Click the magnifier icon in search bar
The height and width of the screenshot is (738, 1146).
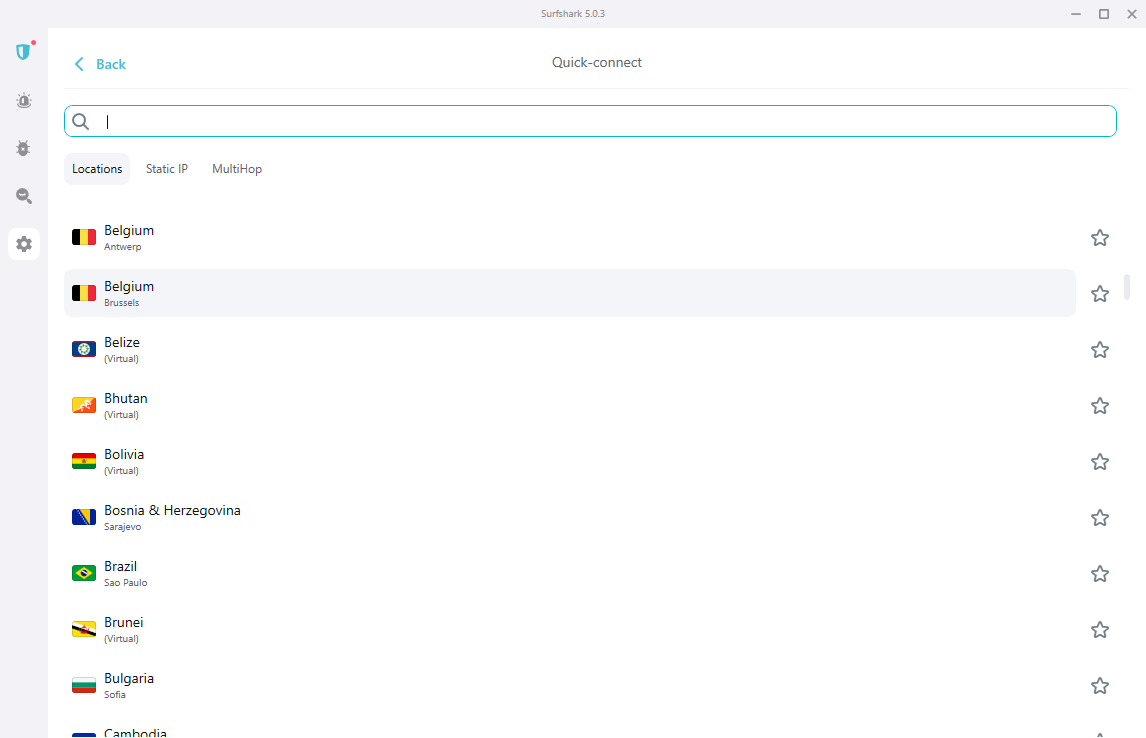point(81,121)
